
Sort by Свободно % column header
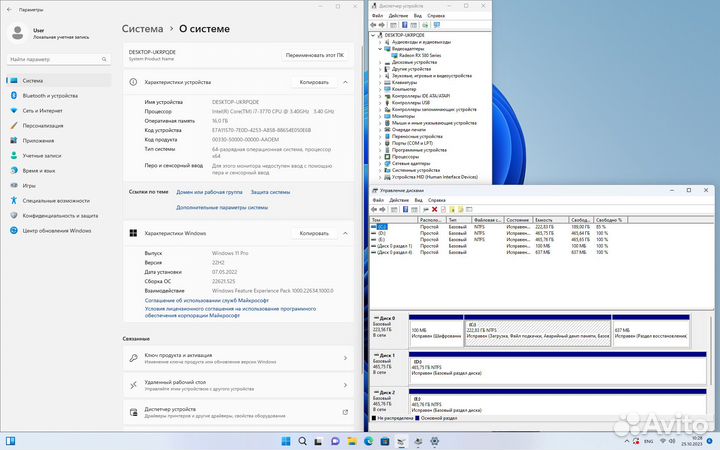click(610, 220)
